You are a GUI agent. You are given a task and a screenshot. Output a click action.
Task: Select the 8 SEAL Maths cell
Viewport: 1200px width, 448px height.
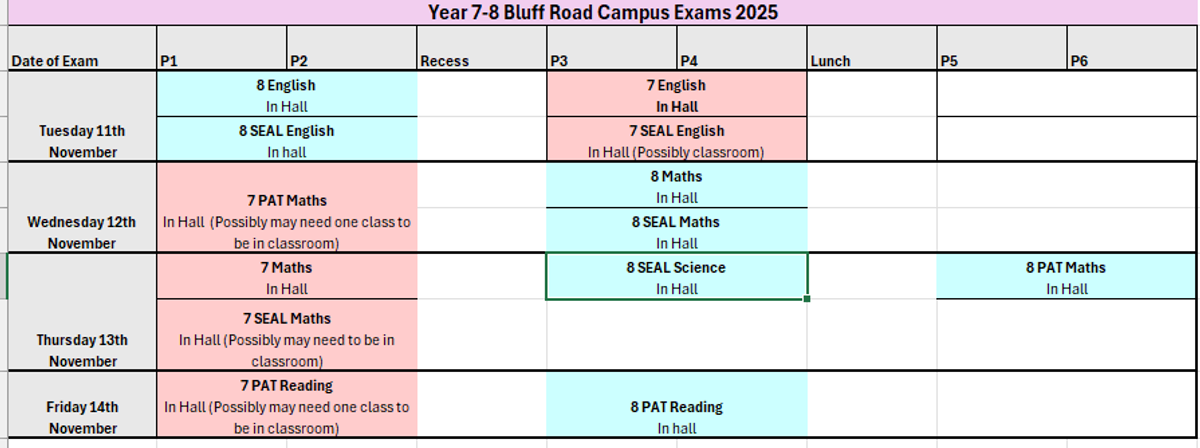pos(676,232)
